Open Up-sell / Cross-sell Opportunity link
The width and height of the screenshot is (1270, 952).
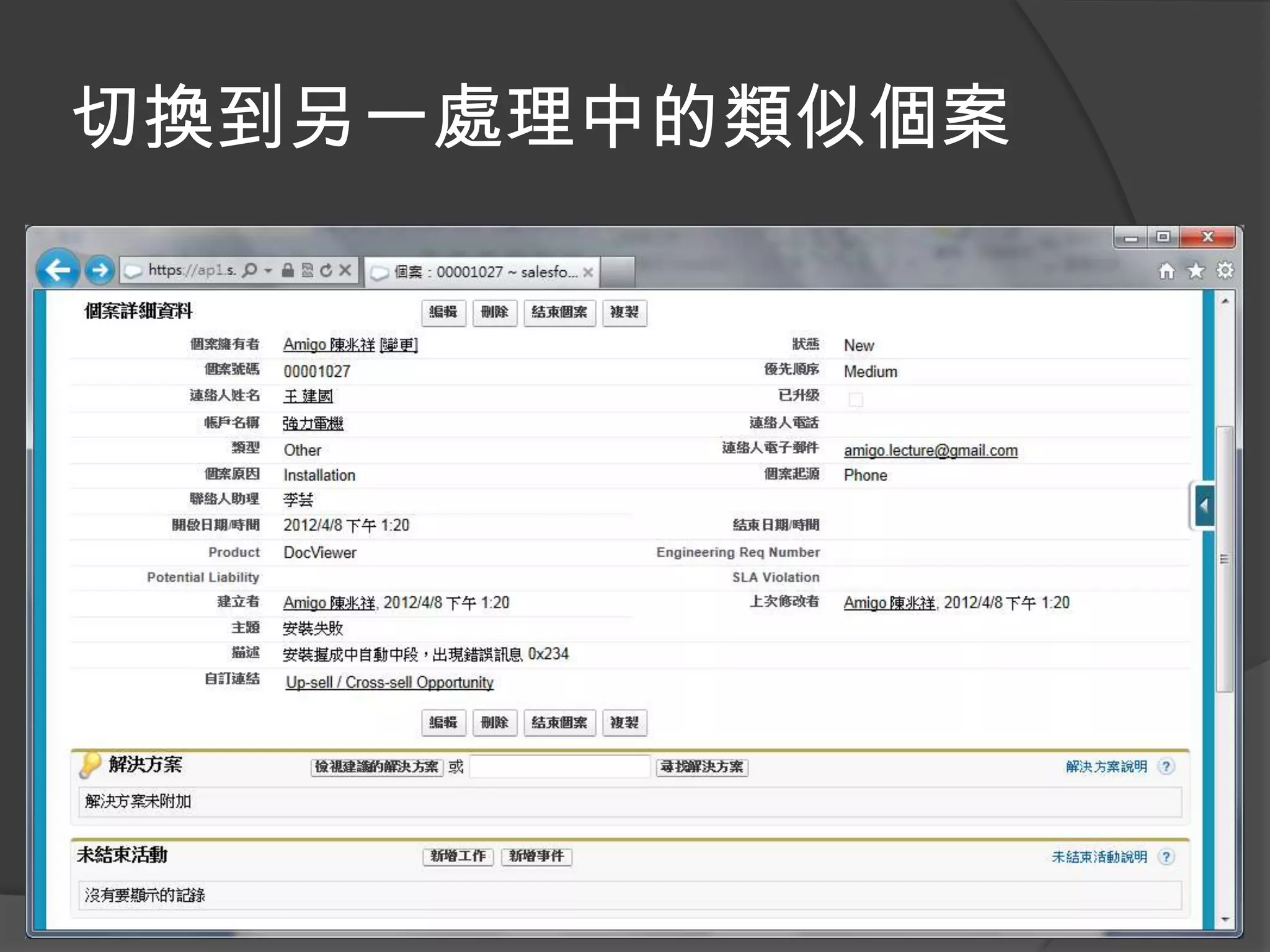[x=389, y=682]
